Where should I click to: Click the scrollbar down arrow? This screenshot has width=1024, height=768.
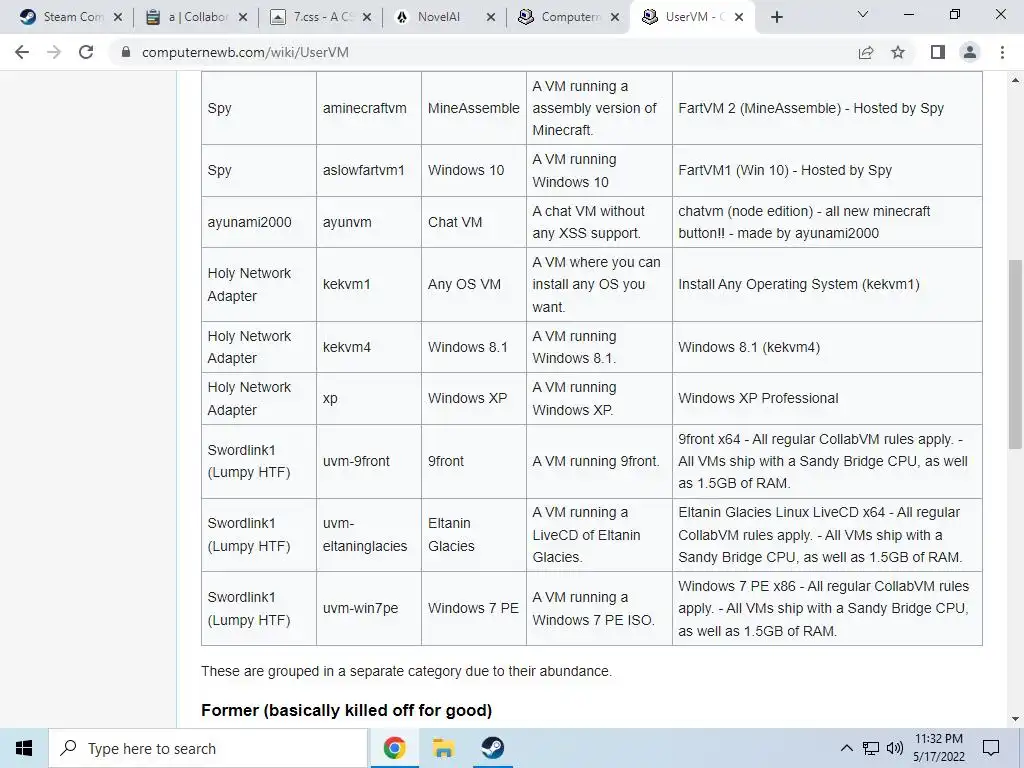click(x=1015, y=720)
